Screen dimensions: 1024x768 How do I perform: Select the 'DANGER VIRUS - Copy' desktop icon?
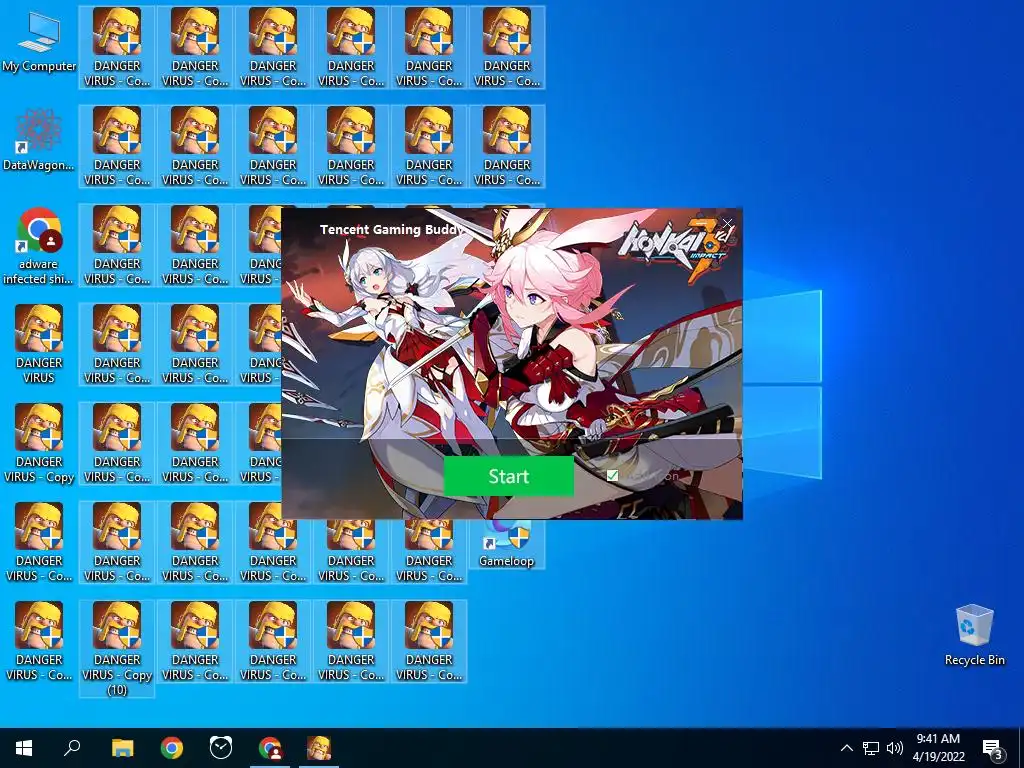point(39,444)
